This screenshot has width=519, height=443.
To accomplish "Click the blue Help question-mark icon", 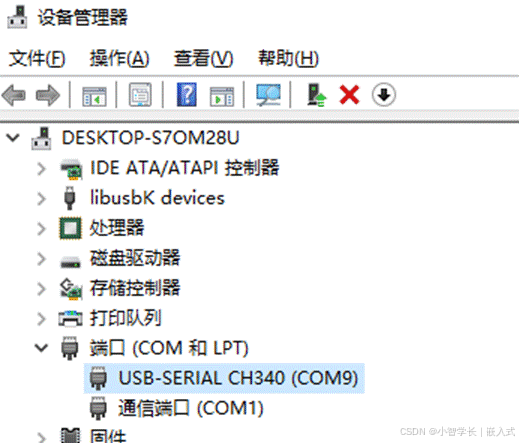I will (x=187, y=95).
